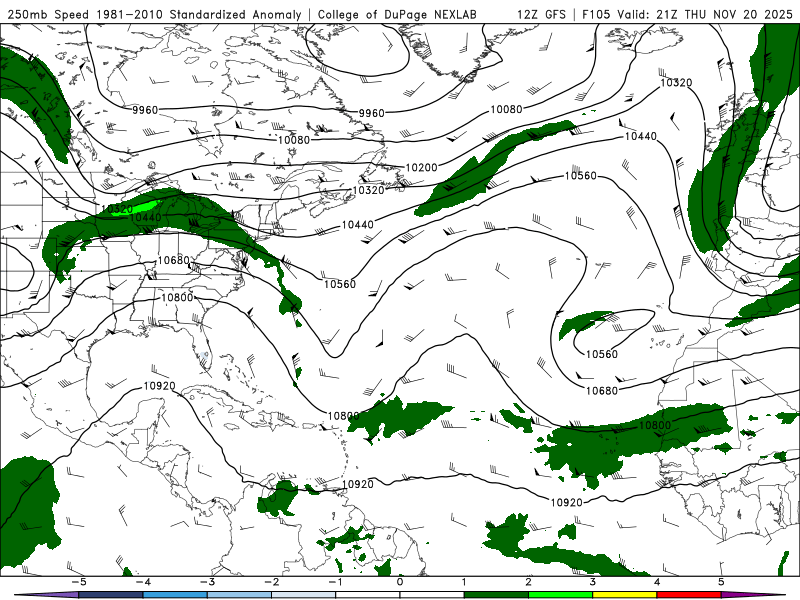Click the red color bar segment
Screen dimensions: 800x600
pyautogui.click(x=689, y=595)
